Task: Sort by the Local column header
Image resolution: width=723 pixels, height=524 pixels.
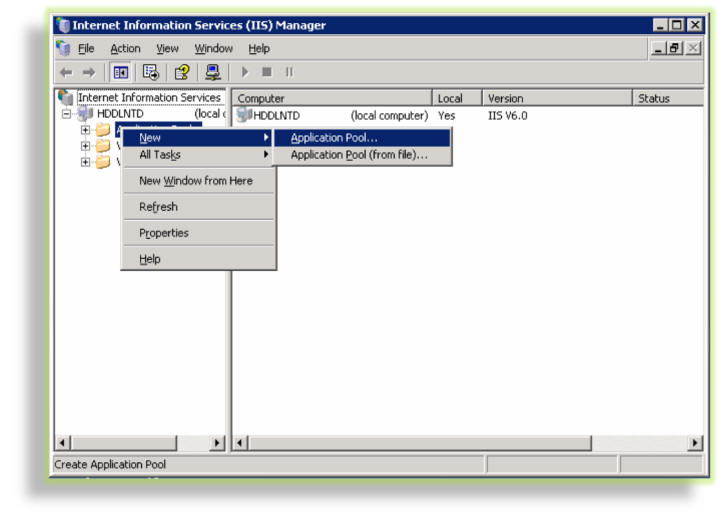Action: (x=456, y=98)
